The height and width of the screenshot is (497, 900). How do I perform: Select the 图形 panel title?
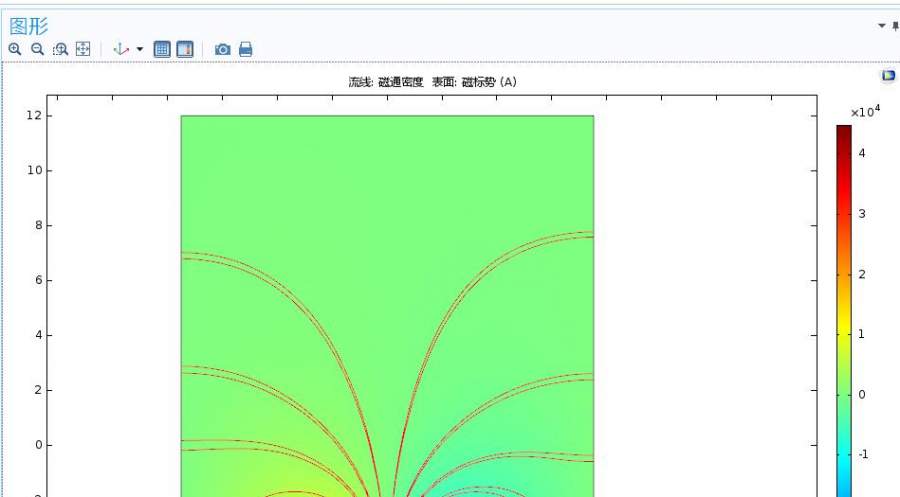tap(29, 26)
